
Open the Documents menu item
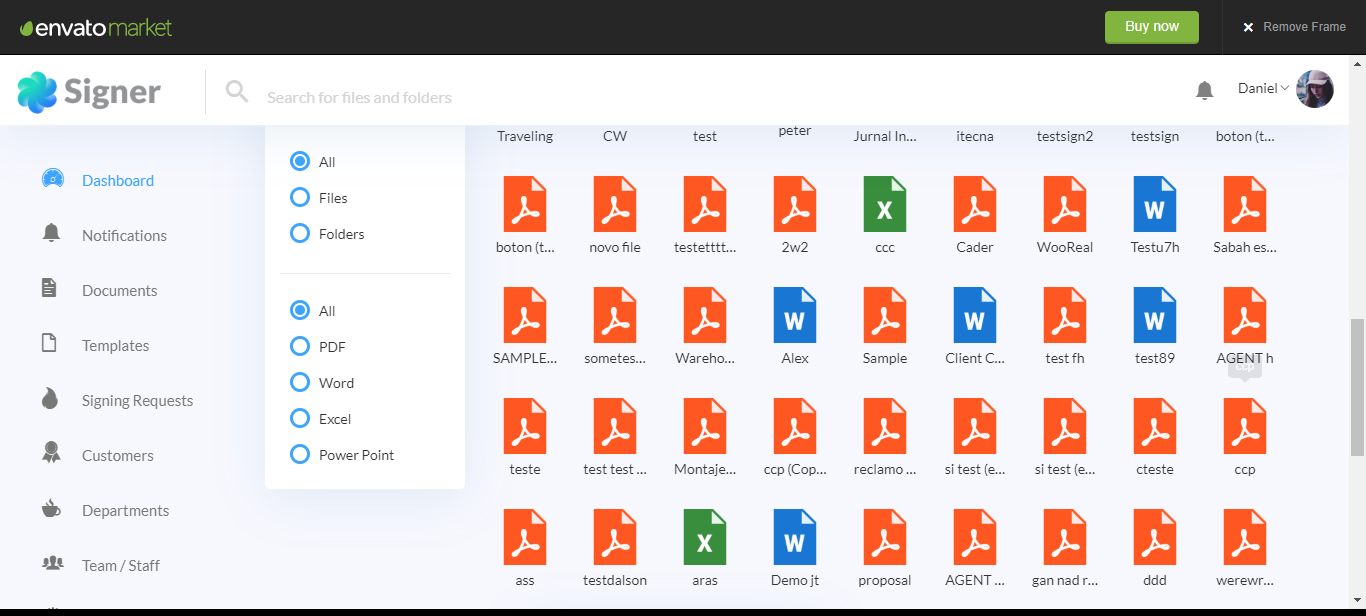pos(119,290)
